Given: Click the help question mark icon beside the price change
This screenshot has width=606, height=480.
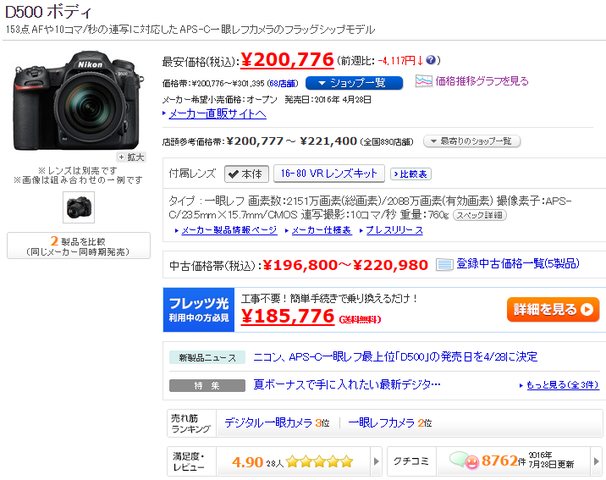Looking at the screenshot, I should (x=431, y=60).
